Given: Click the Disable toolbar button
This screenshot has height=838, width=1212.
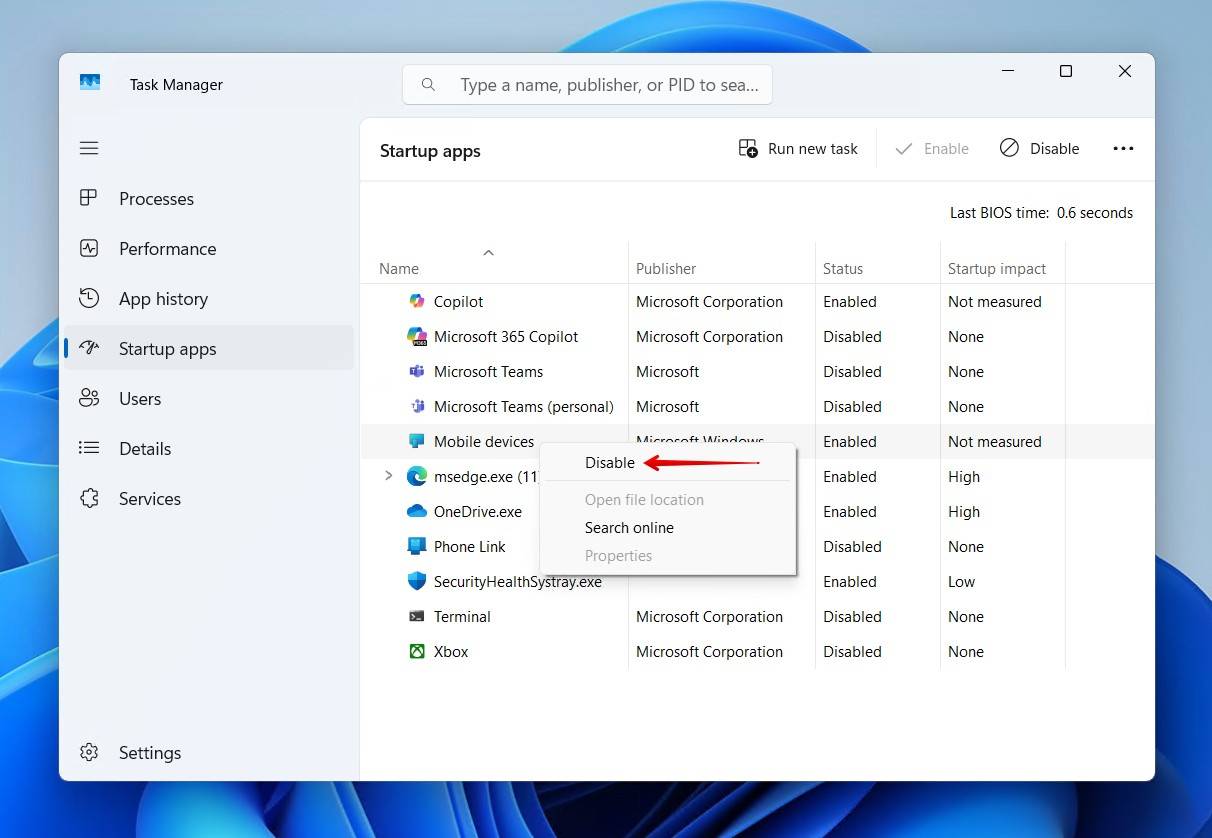Looking at the screenshot, I should pos(1039,148).
